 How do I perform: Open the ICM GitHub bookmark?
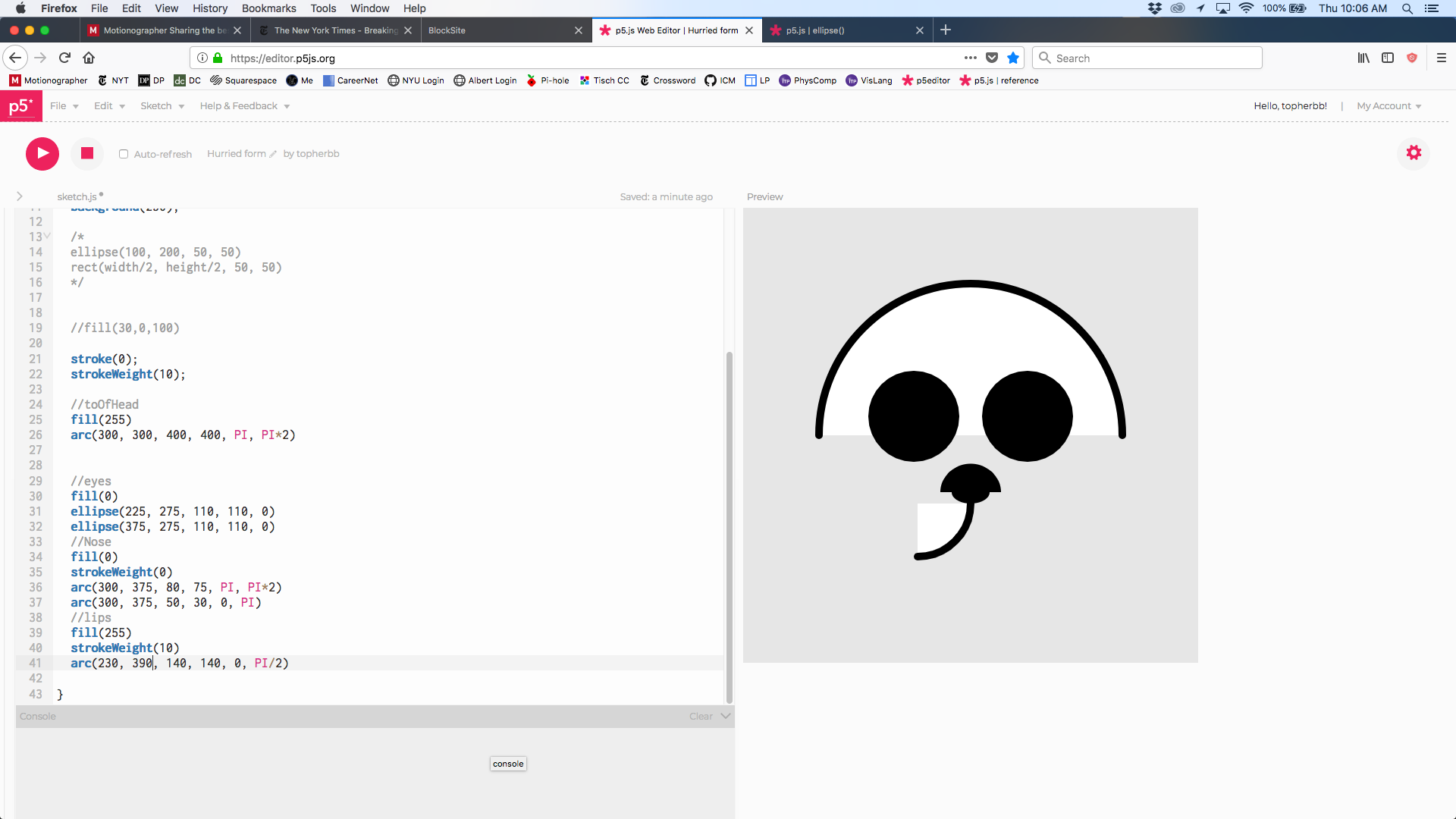[720, 80]
